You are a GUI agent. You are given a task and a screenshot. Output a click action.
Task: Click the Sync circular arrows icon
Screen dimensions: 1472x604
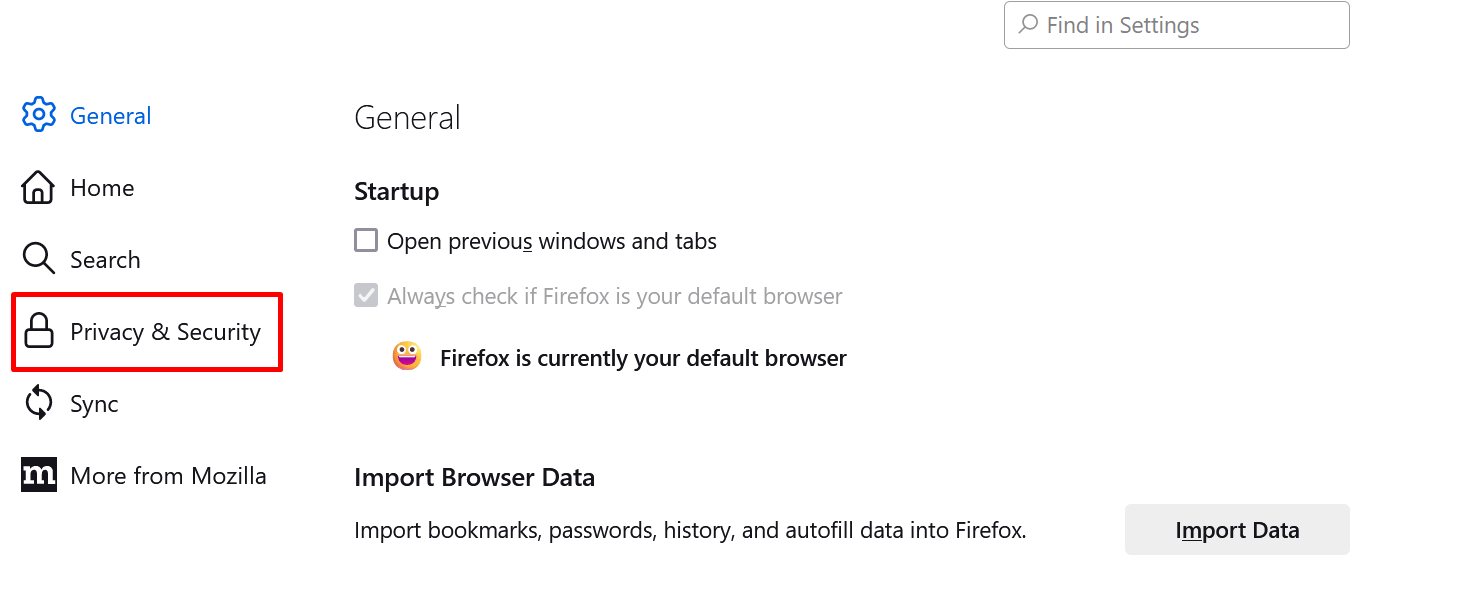pos(38,403)
